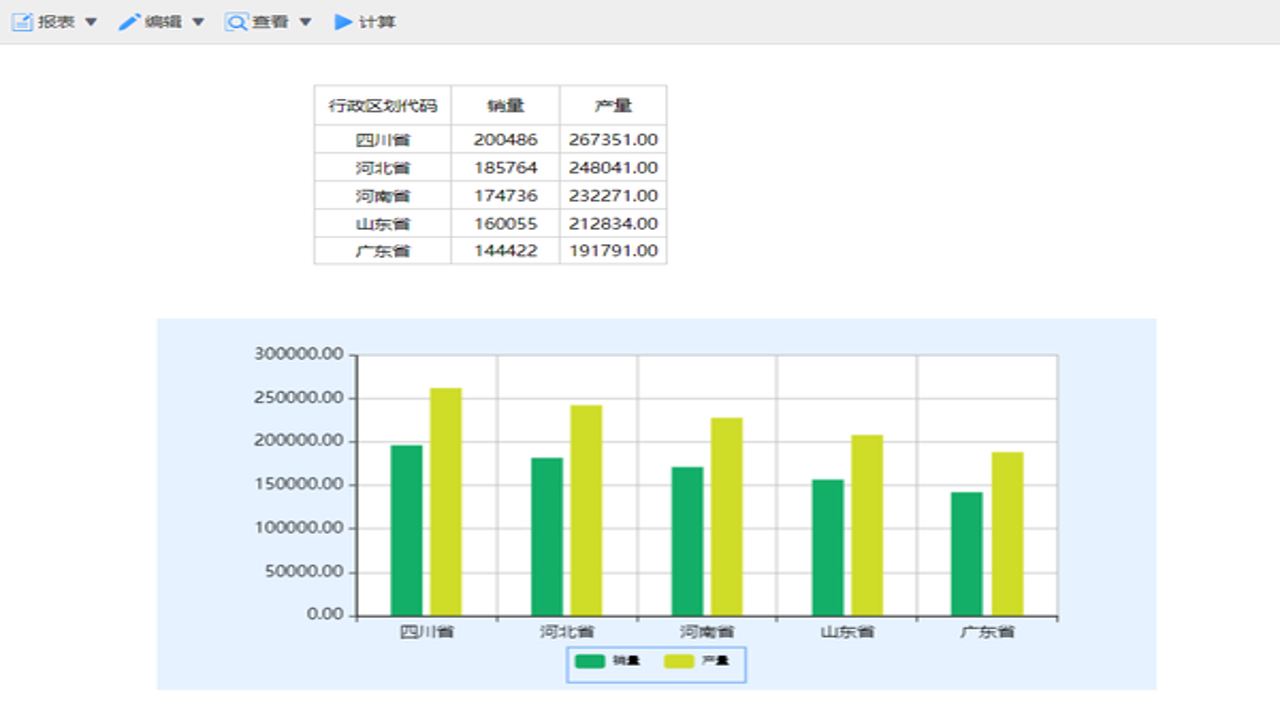Click the green 销量 bar for 河南省
Viewport: 1280px width, 720px height.
(687, 541)
